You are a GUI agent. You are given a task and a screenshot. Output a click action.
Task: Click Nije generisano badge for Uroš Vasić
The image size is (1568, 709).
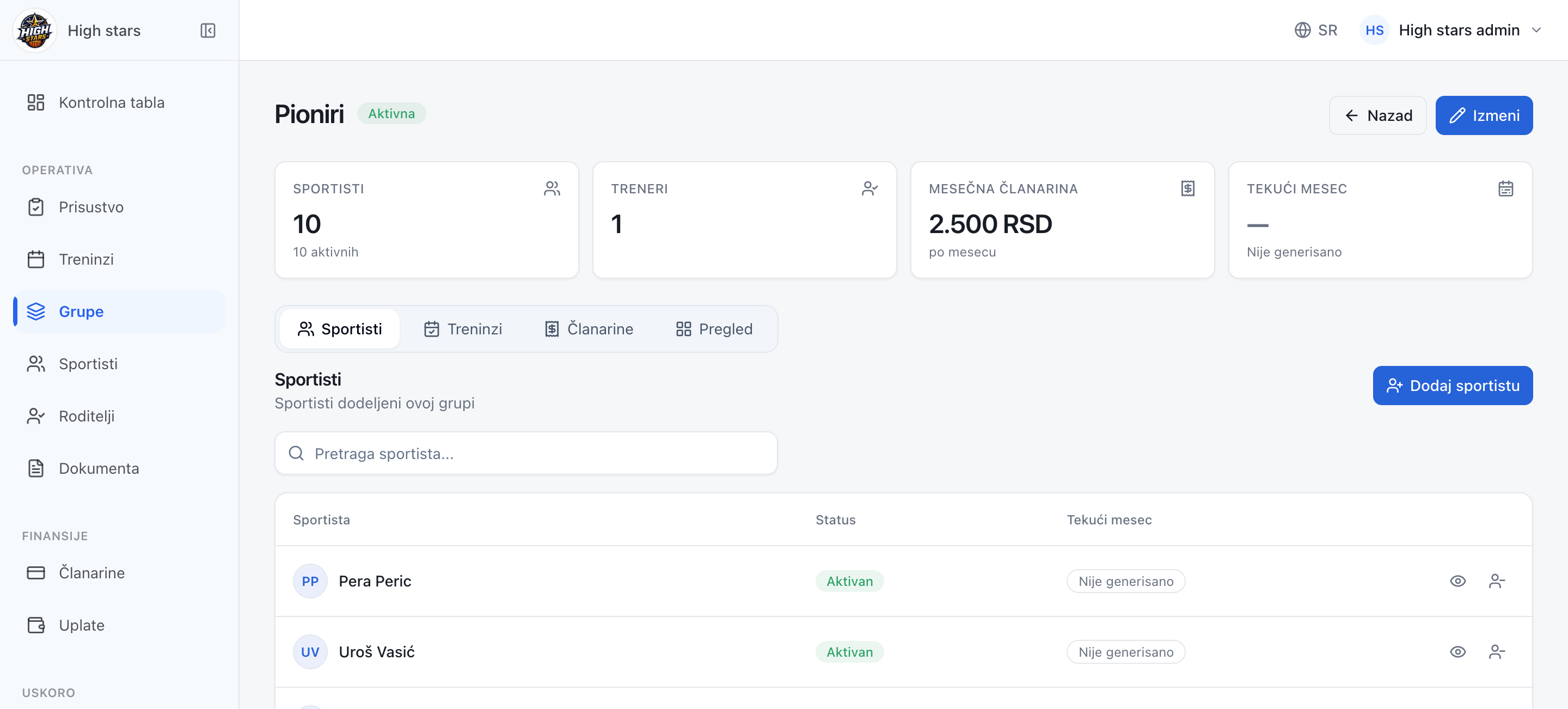point(1125,652)
